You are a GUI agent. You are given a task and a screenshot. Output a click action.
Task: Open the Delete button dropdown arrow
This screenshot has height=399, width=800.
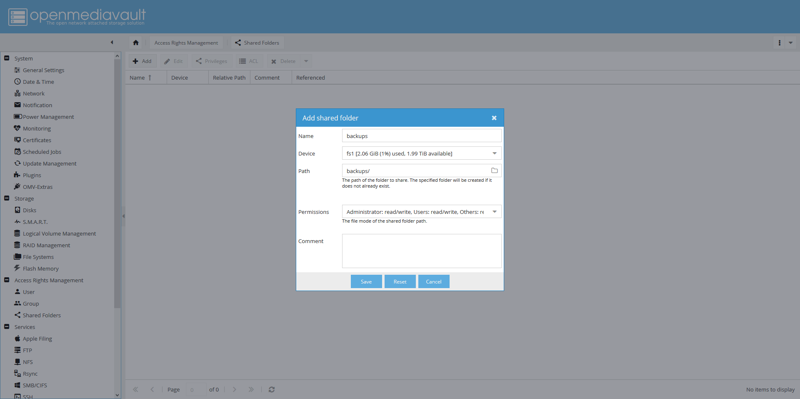point(306,61)
